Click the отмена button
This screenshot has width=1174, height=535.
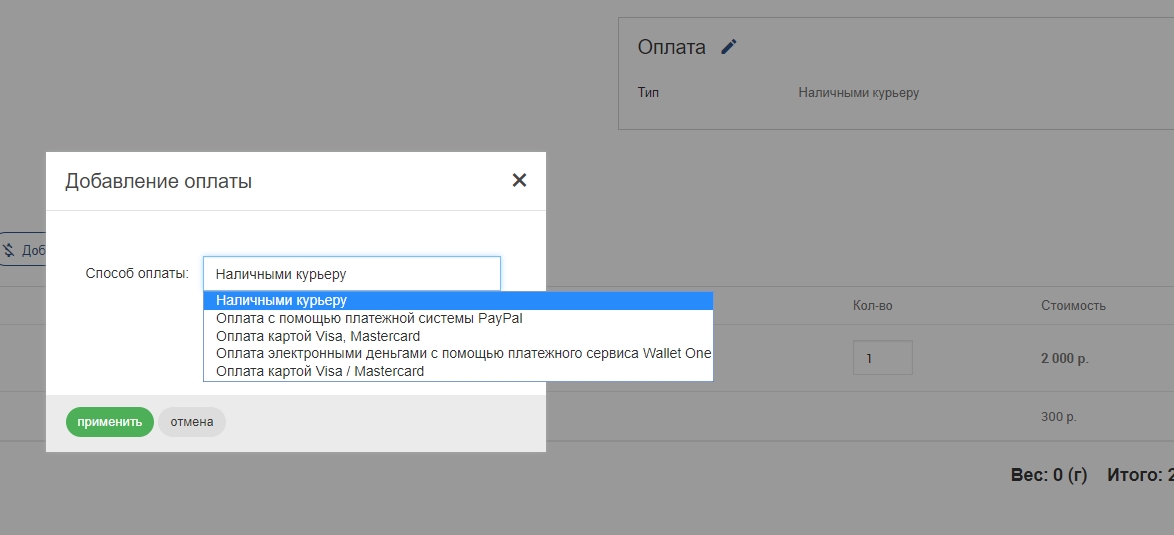click(192, 422)
